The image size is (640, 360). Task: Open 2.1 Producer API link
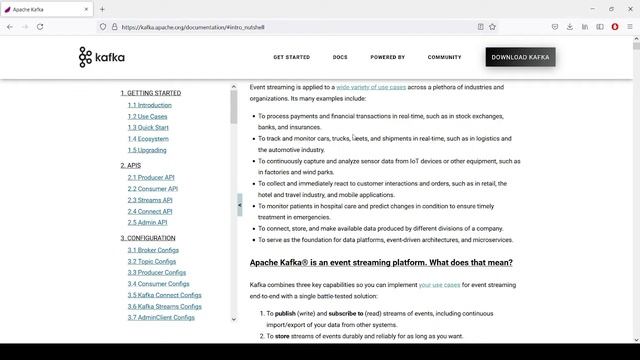151,178
